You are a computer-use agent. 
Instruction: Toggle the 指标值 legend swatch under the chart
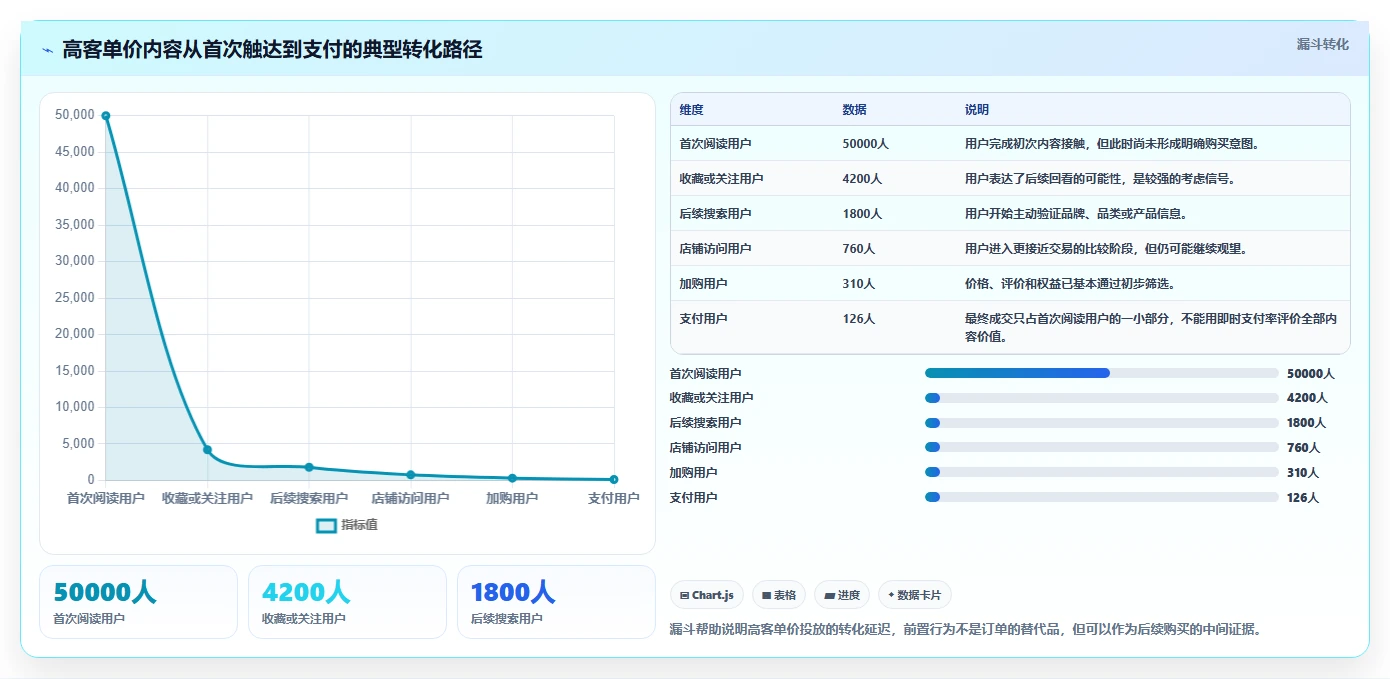click(326, 525)
